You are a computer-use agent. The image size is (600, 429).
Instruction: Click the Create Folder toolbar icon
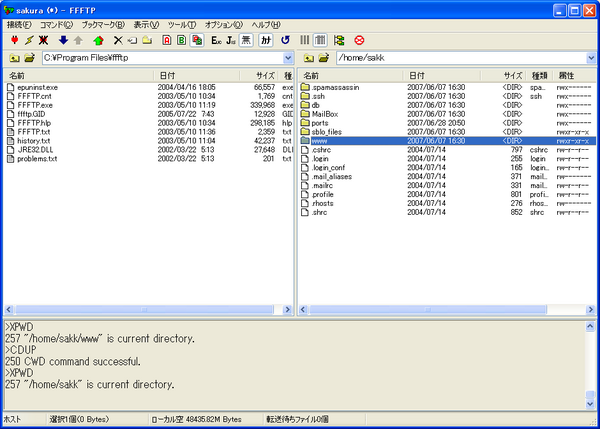(x=147, y=40)
